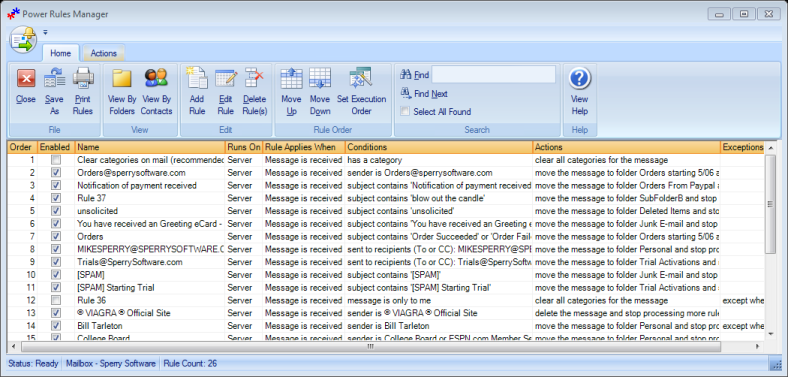Sort by the Conditions column header
The image size is (788, 377).
[x=439, y=147]
